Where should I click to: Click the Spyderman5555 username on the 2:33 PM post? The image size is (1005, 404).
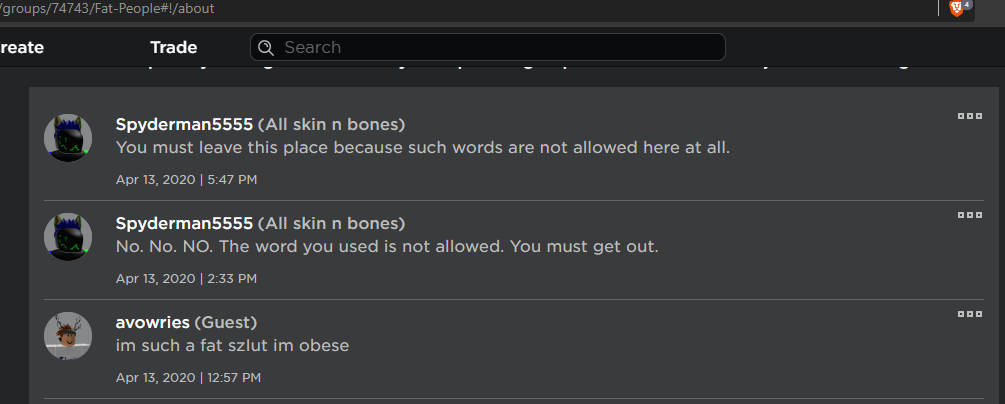(184, 223)
